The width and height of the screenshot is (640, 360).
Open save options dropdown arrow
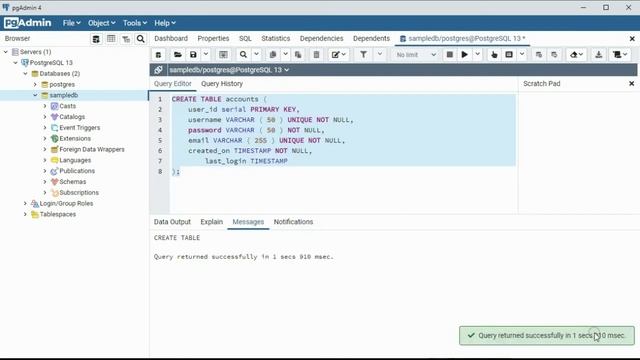point(206,55)
